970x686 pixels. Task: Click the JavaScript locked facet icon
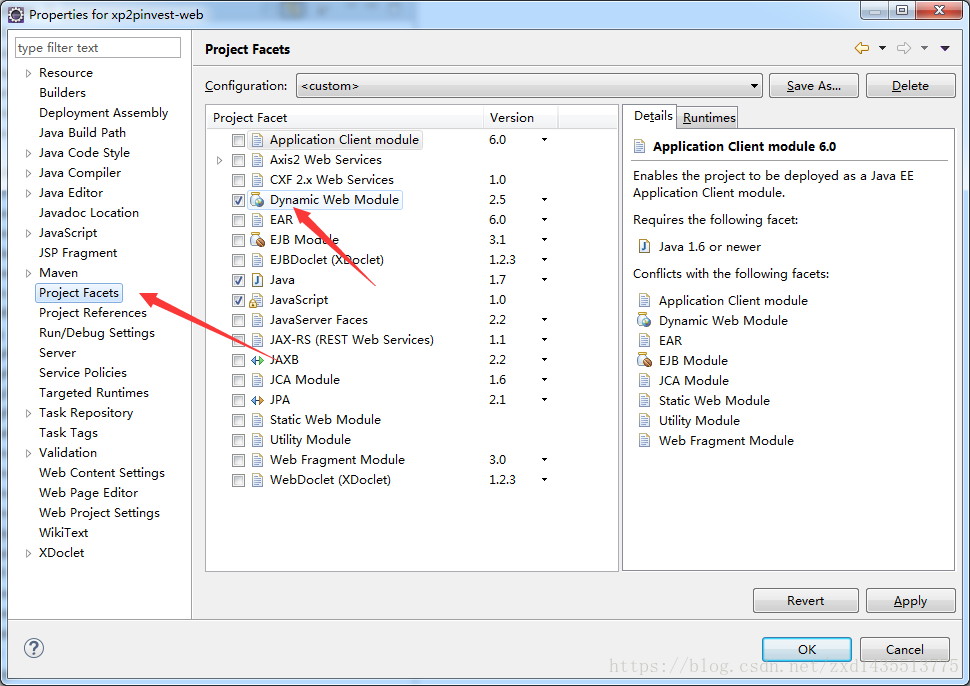(x=257, y=301)
